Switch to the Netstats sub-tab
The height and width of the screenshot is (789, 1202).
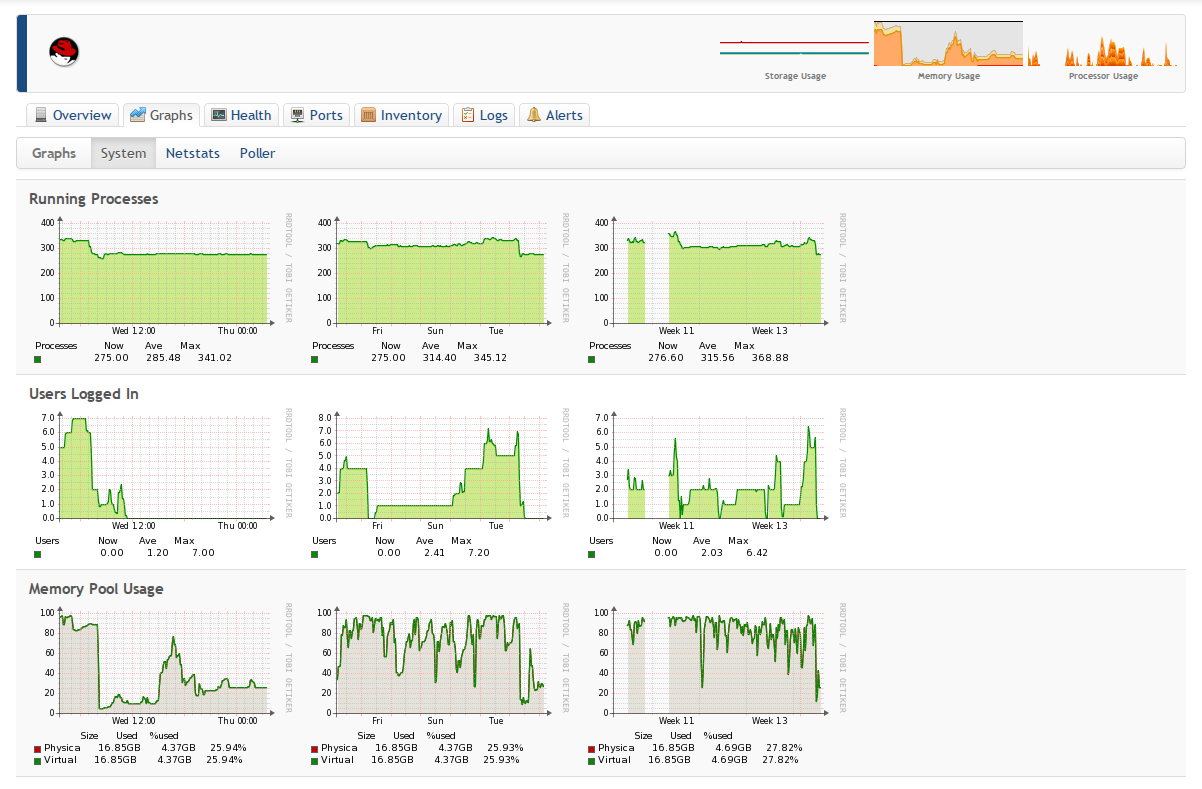[x=192, y=153]
